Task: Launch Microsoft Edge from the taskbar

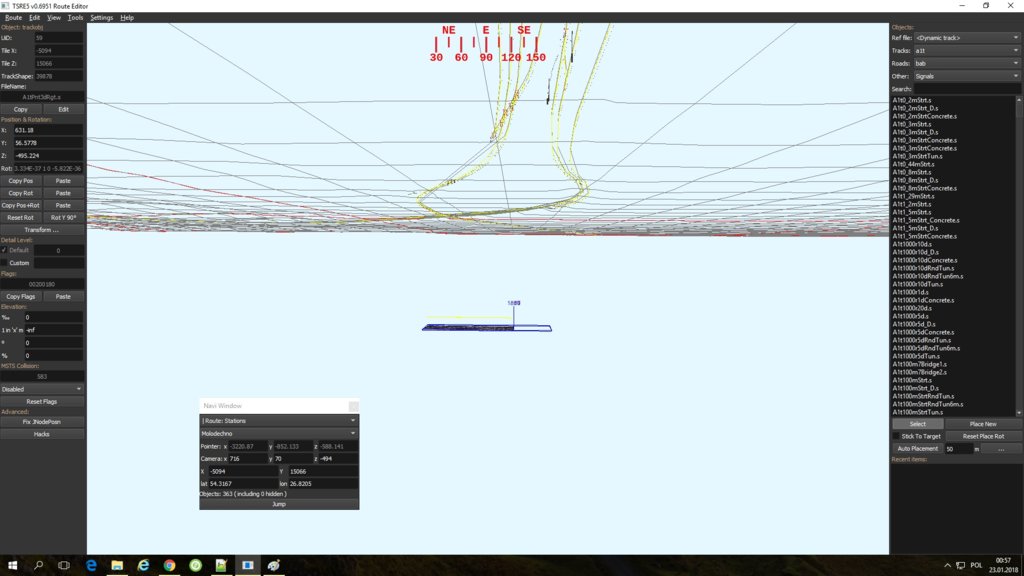Action: 91,565
